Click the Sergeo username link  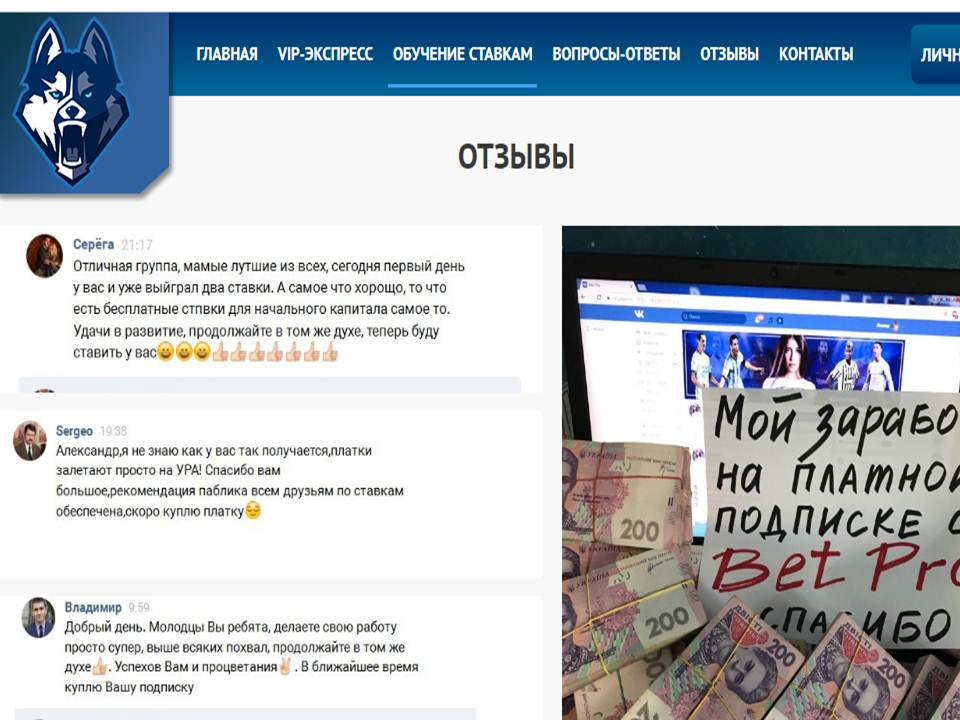pos(75,431)
